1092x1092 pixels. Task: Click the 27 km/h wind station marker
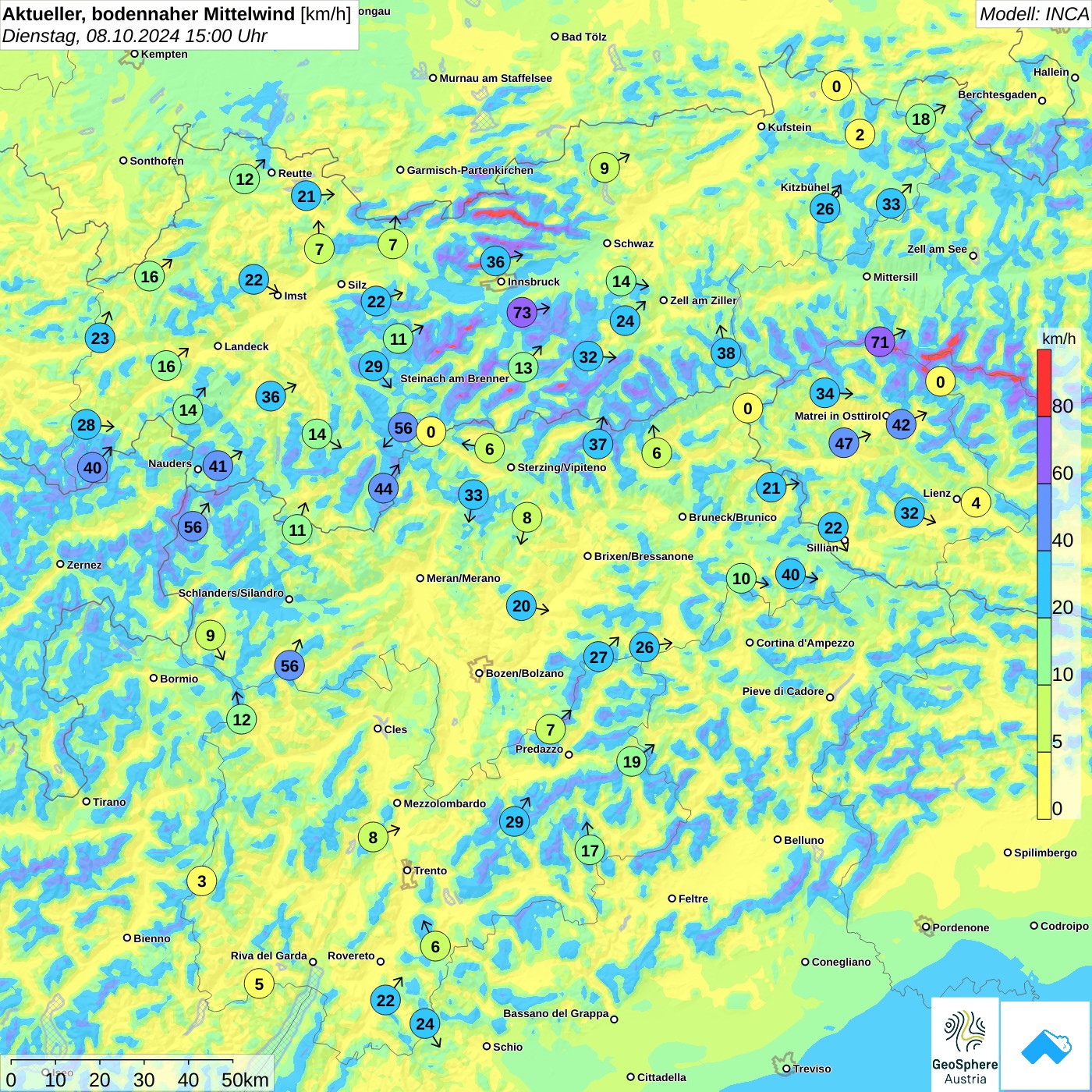[x=598, y=658]
